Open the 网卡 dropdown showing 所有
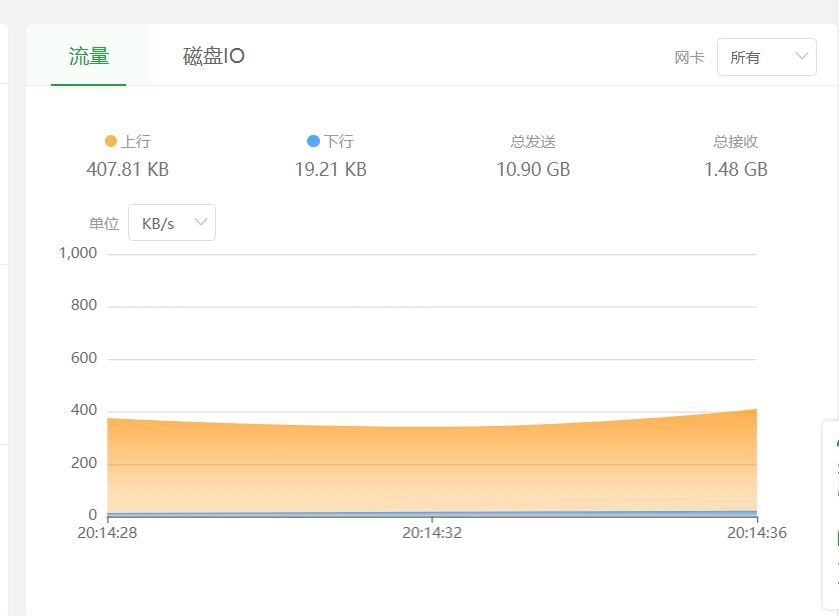839x616 pixels. click(x=766, y=57)
